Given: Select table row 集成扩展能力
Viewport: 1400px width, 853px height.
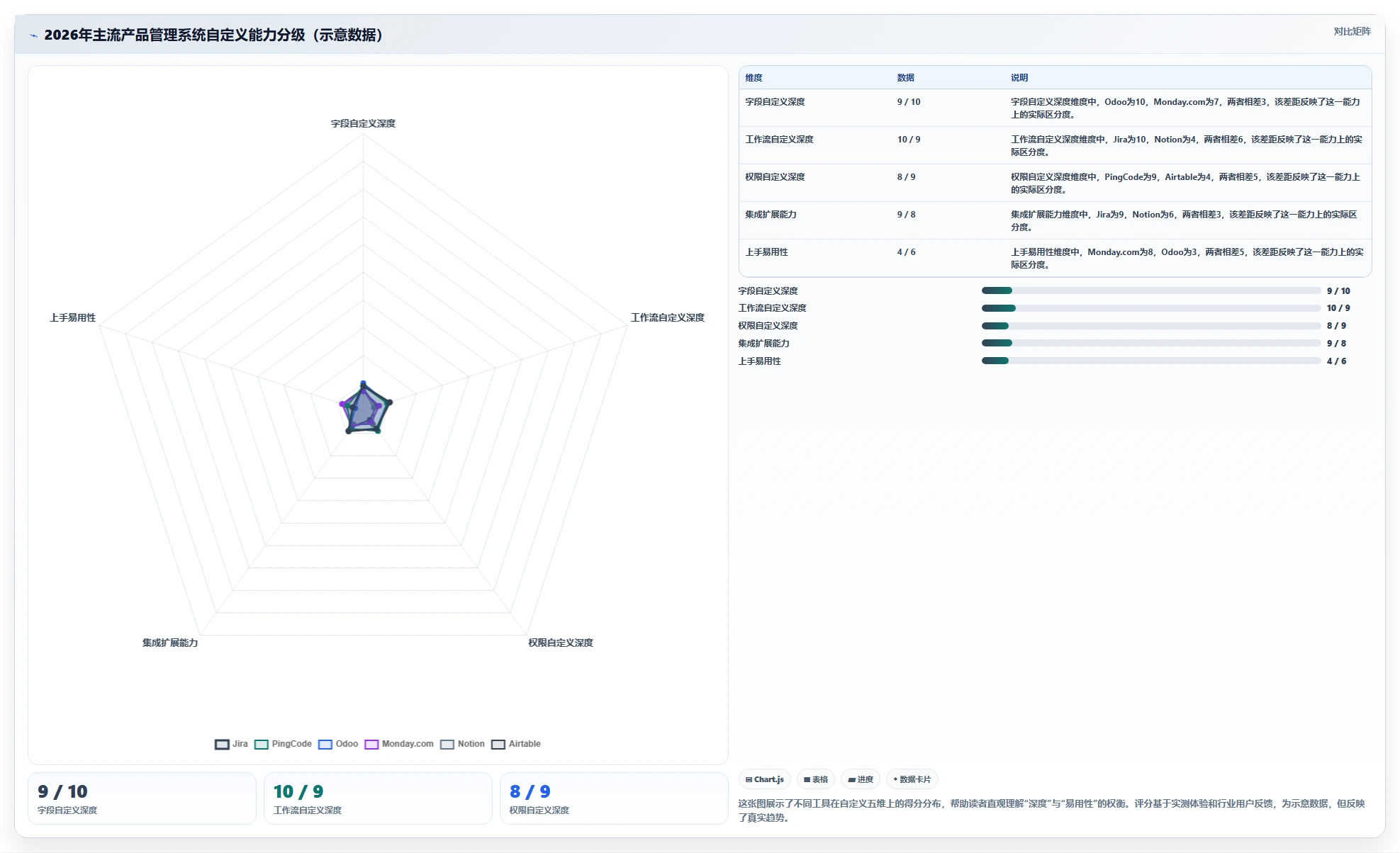Looking at the screenshot, I should [1055, 220].
